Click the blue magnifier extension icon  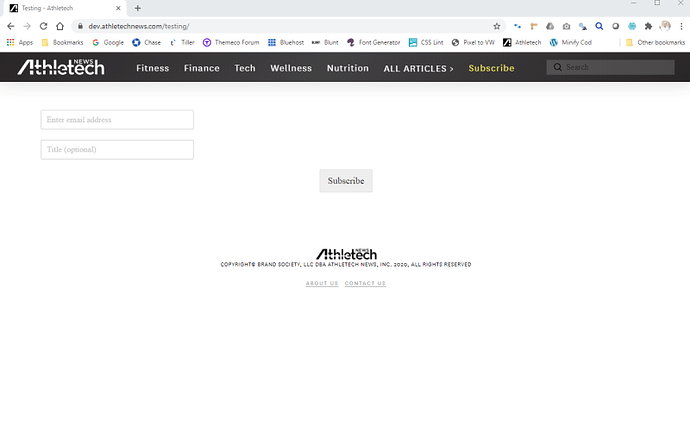[x=599, y=26]
